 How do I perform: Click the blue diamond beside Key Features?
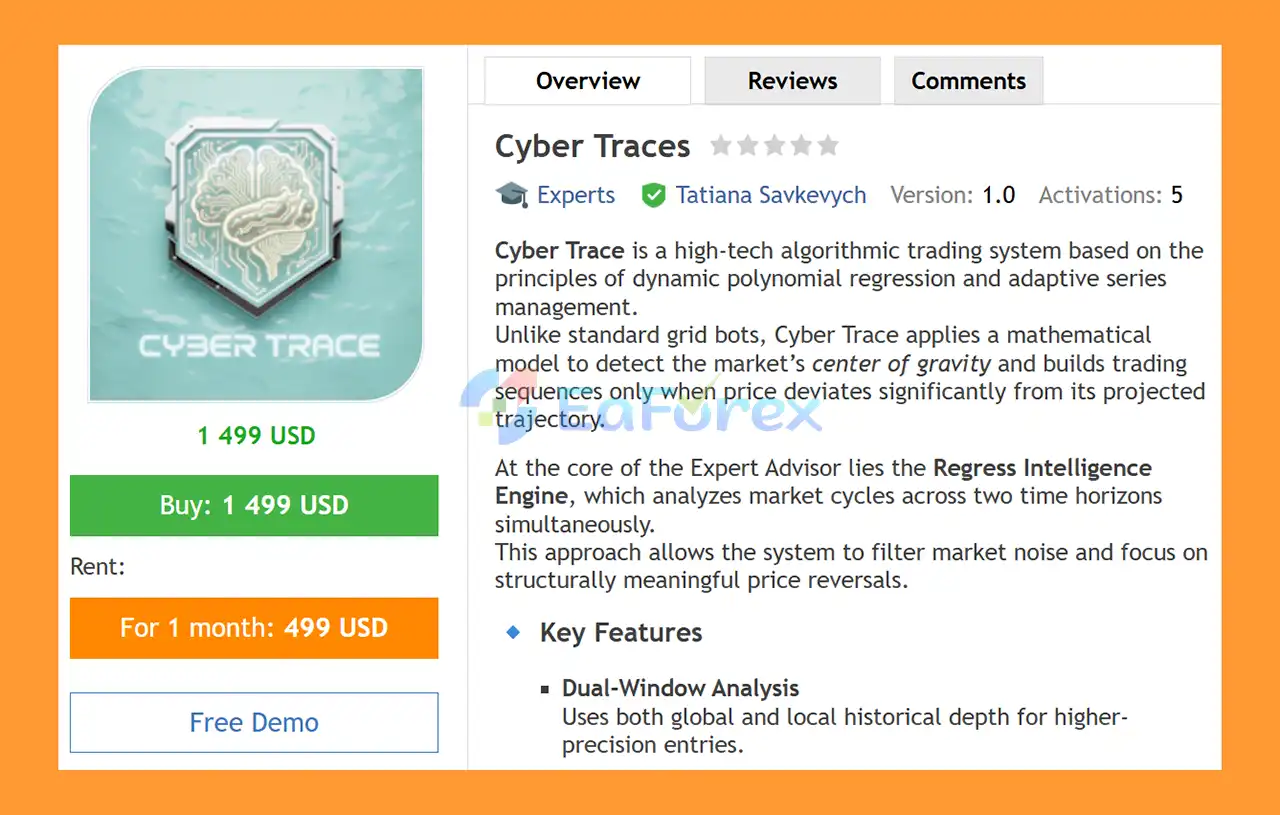pyautogui.click(x=514, y=632)
